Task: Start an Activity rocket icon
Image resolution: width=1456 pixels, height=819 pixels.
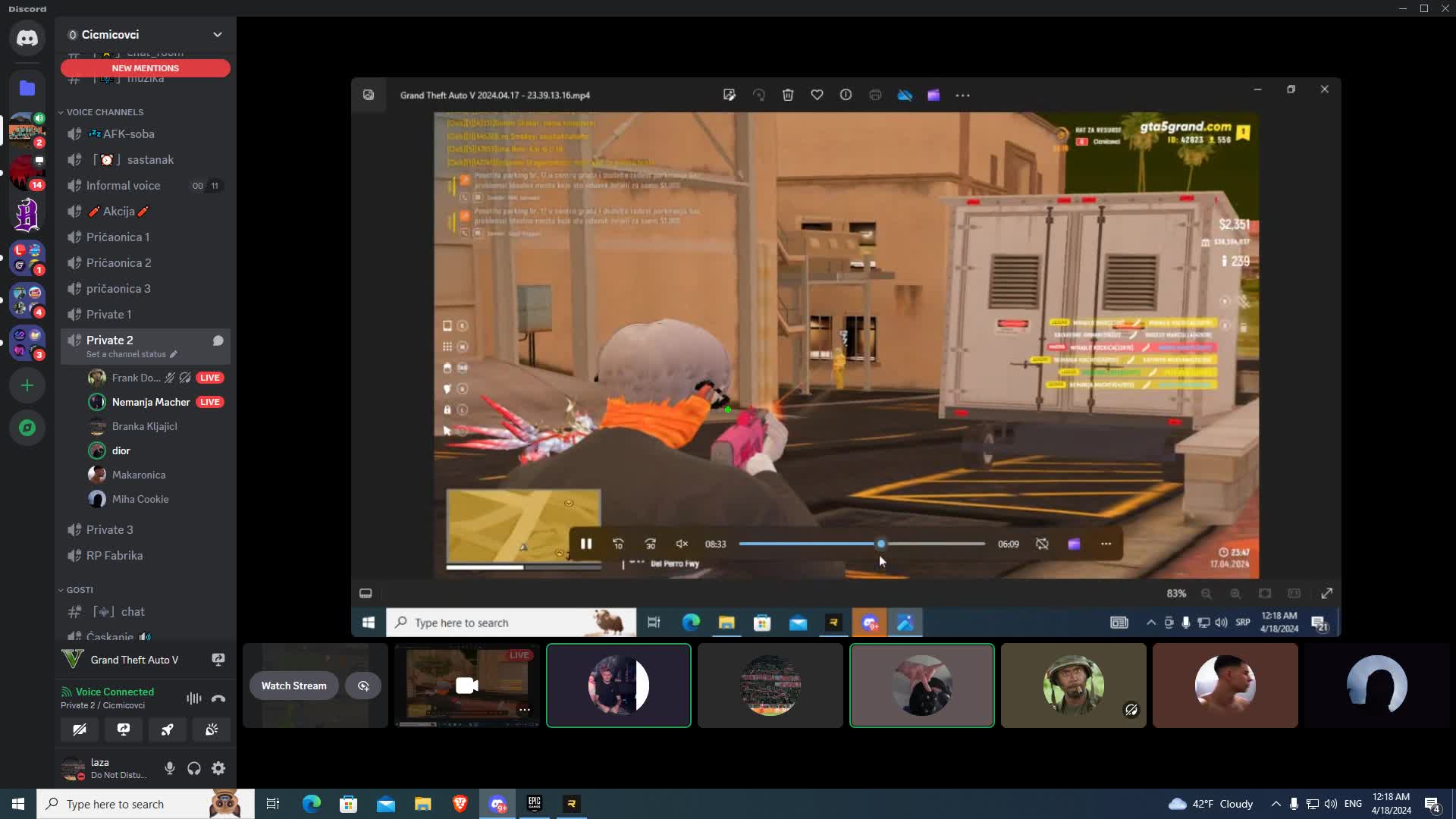Action: click(x=168, y=730)
